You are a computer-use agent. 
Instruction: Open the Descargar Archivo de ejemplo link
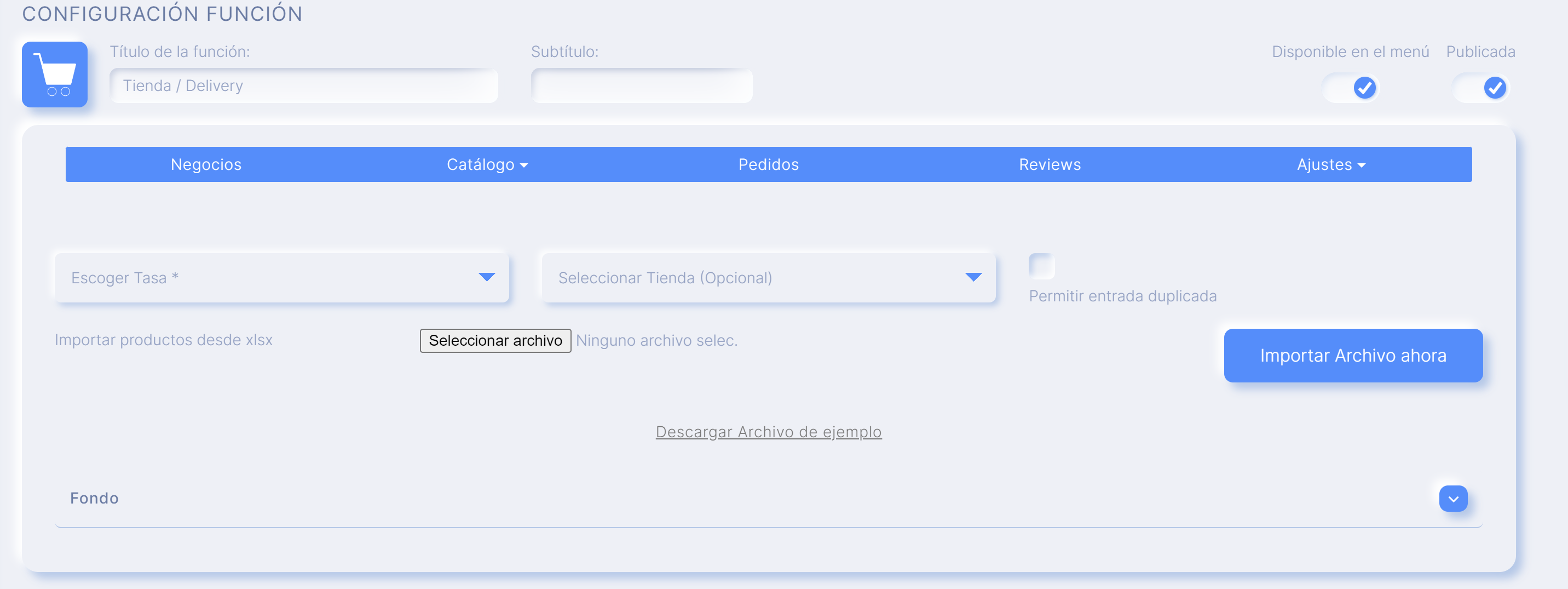pyautogui.click(x=768, y=432)
